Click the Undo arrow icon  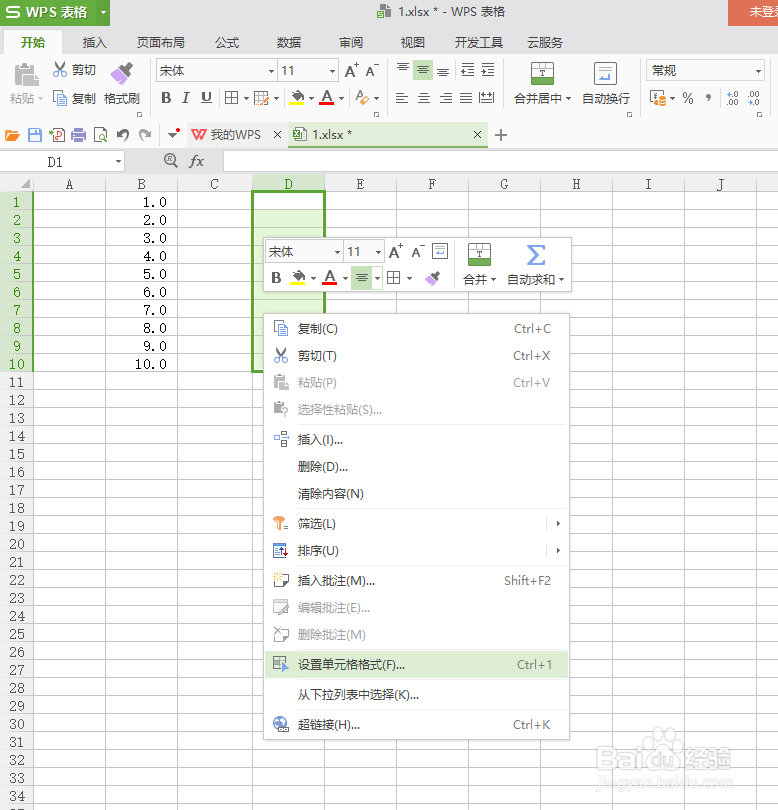(x=122, y=135)
